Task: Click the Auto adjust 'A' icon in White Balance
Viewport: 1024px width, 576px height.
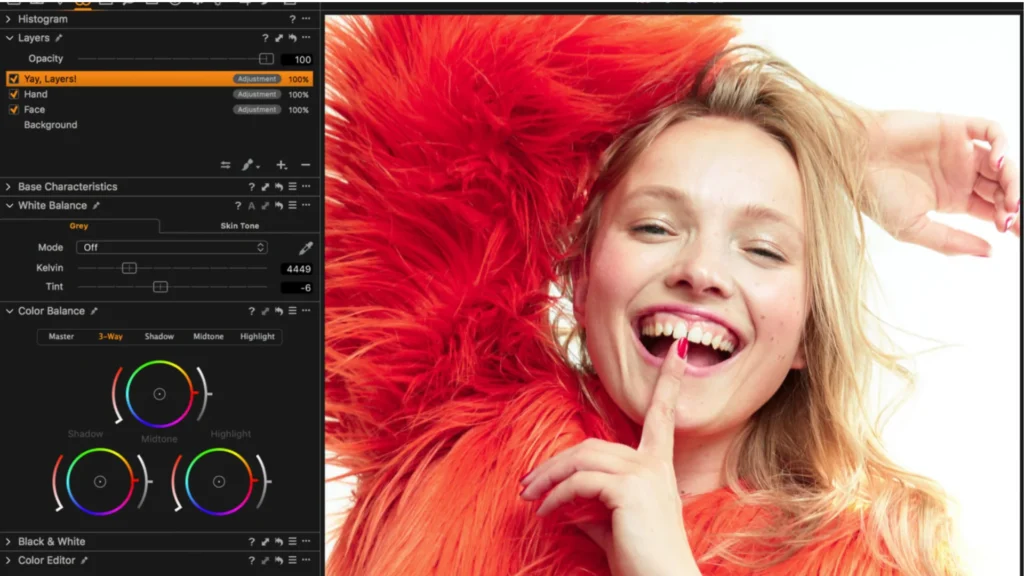Action: [x=252, y=205]
